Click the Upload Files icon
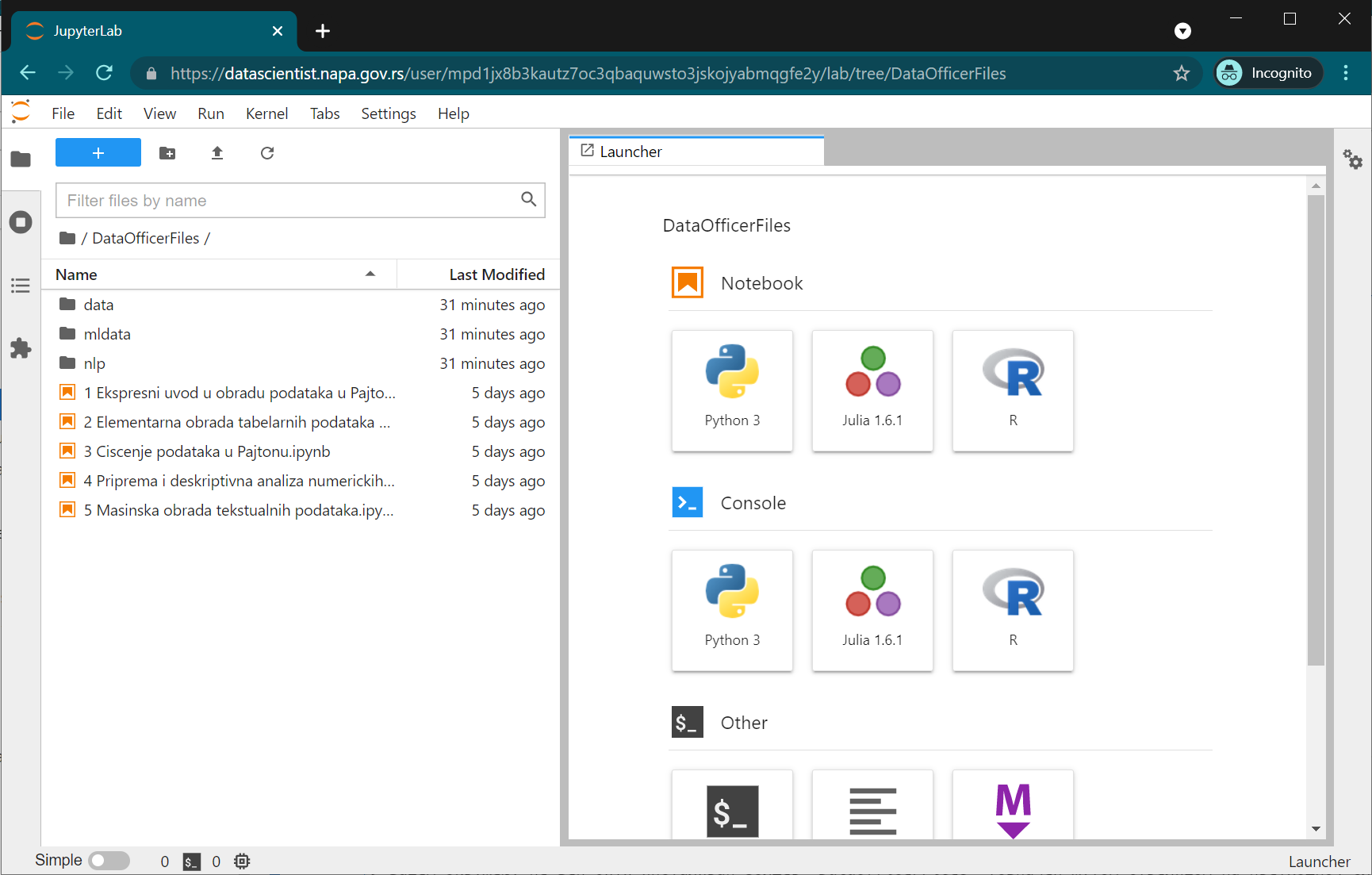Image resolution: width=1372 pixels, height=875 pixels. [217, 153]
